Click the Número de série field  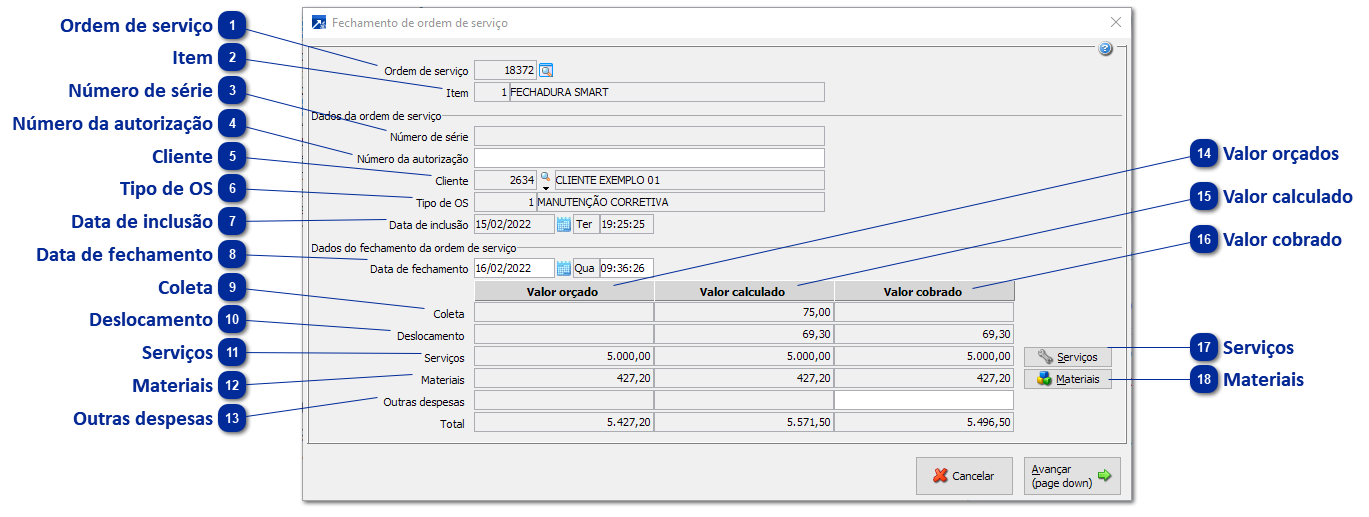(x=649, y=136)
